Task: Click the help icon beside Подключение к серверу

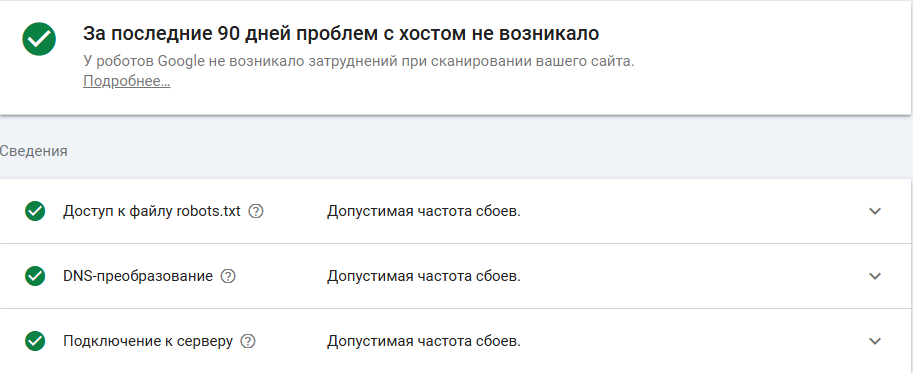Action: pos(248,341)
